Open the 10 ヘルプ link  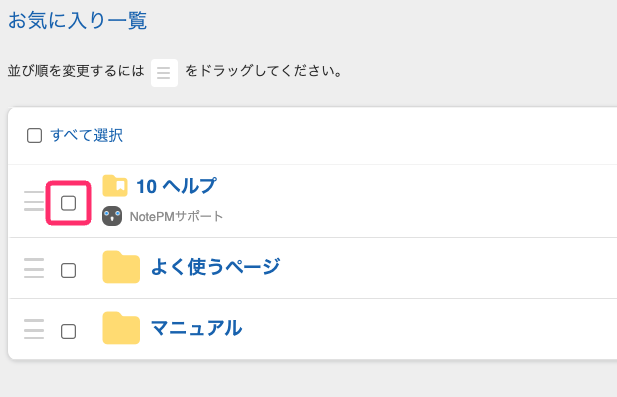click(176, 186)
